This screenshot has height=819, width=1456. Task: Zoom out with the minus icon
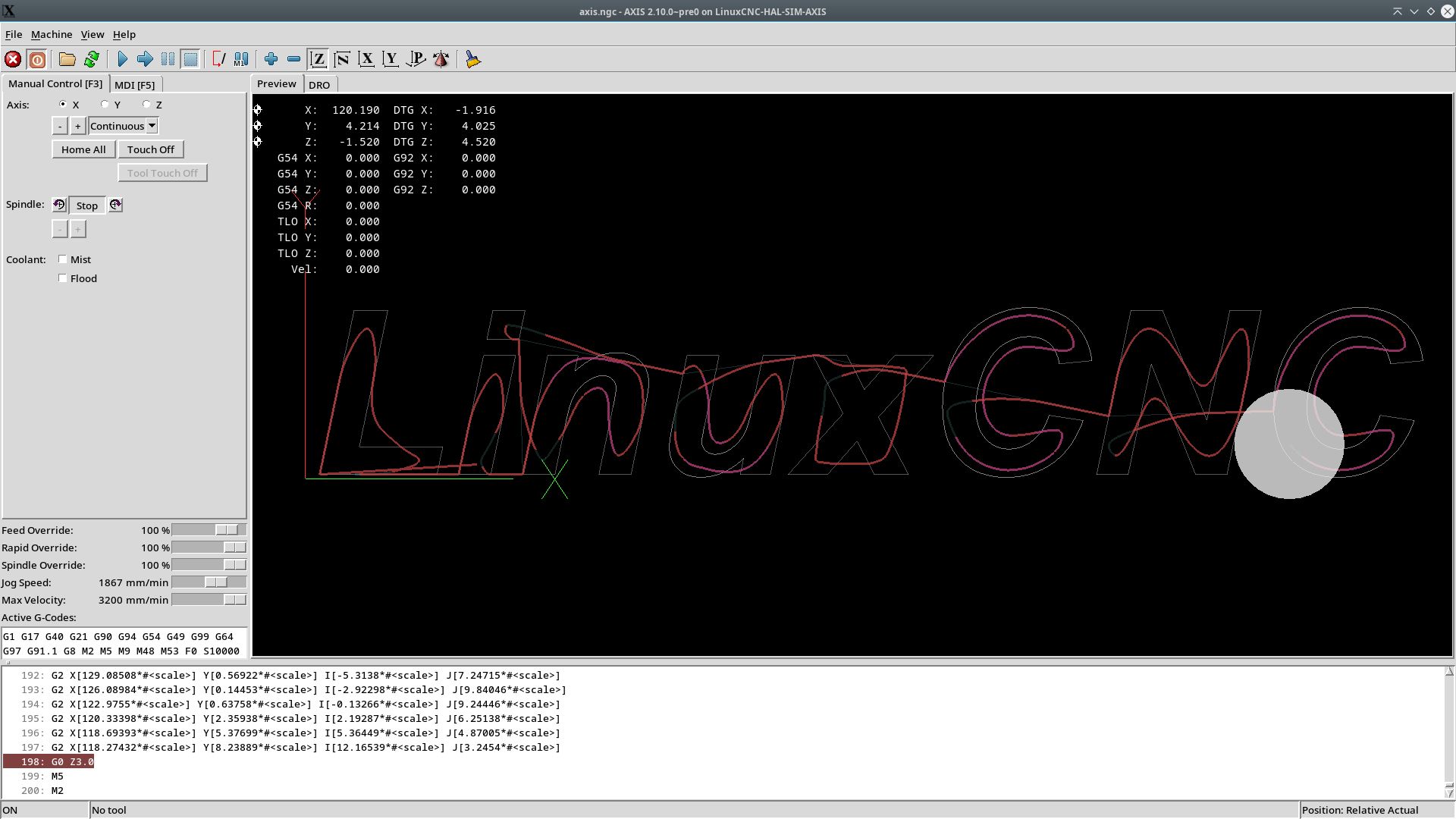coord(293,59)
